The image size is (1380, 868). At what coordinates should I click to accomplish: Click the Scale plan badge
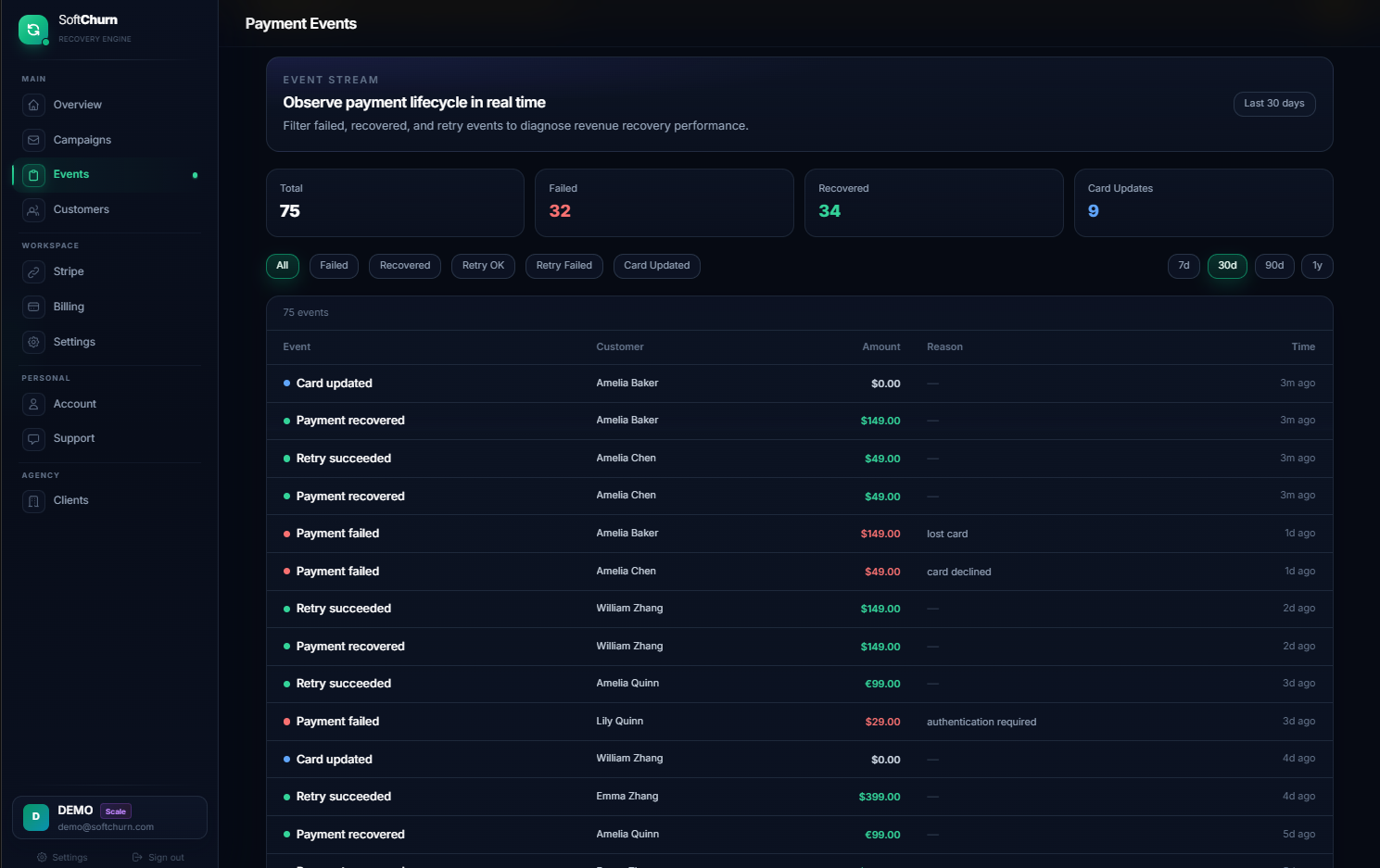click(x=116, y=811)
